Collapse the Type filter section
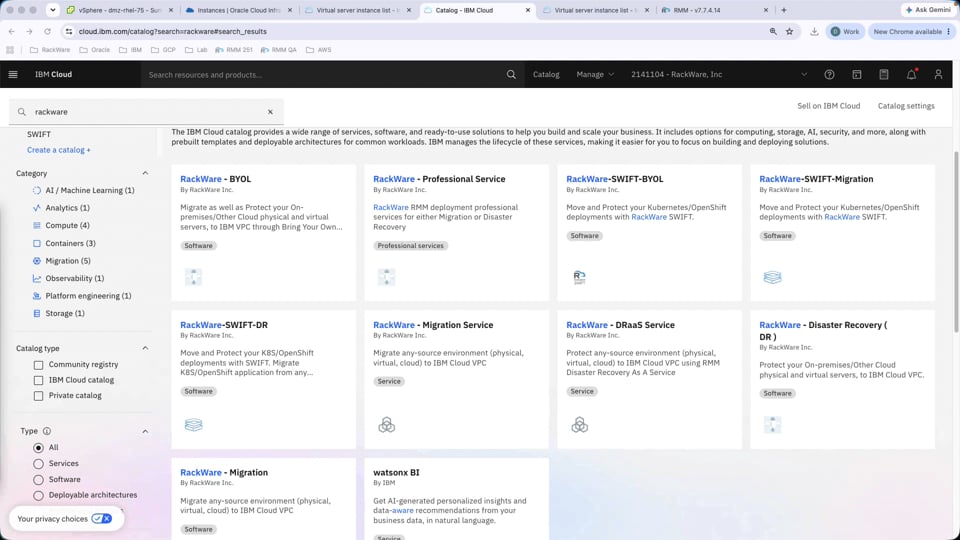The image size is (960, 540). [145, 431]
